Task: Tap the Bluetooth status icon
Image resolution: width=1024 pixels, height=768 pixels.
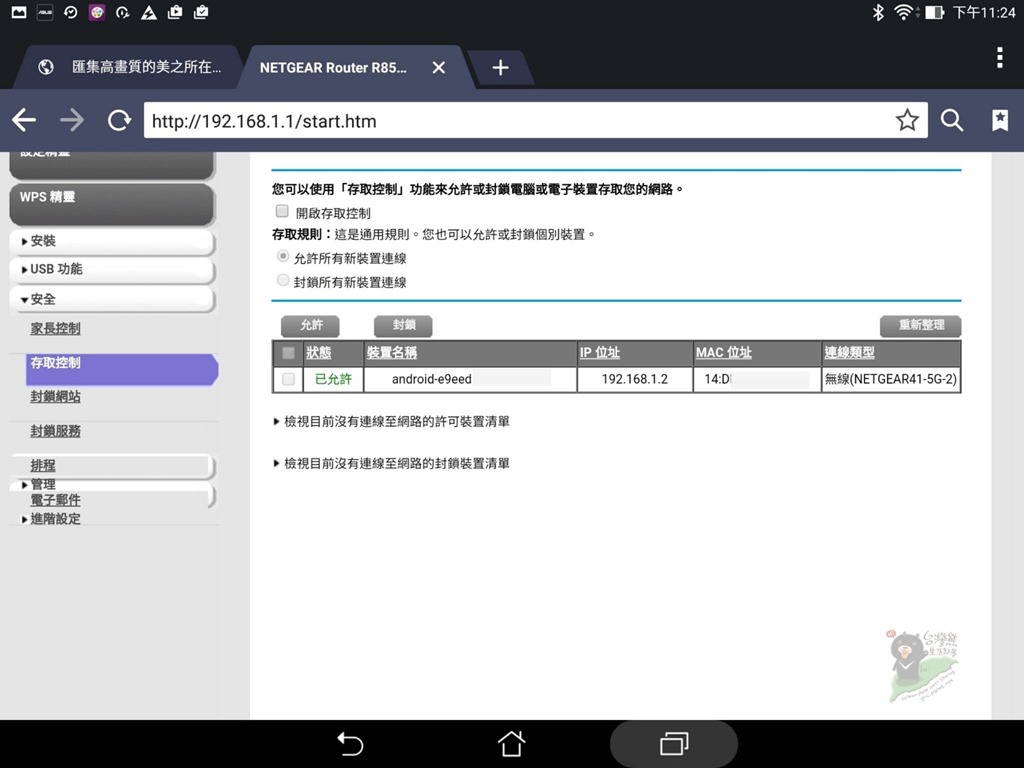Action: [x=878, y=12]
